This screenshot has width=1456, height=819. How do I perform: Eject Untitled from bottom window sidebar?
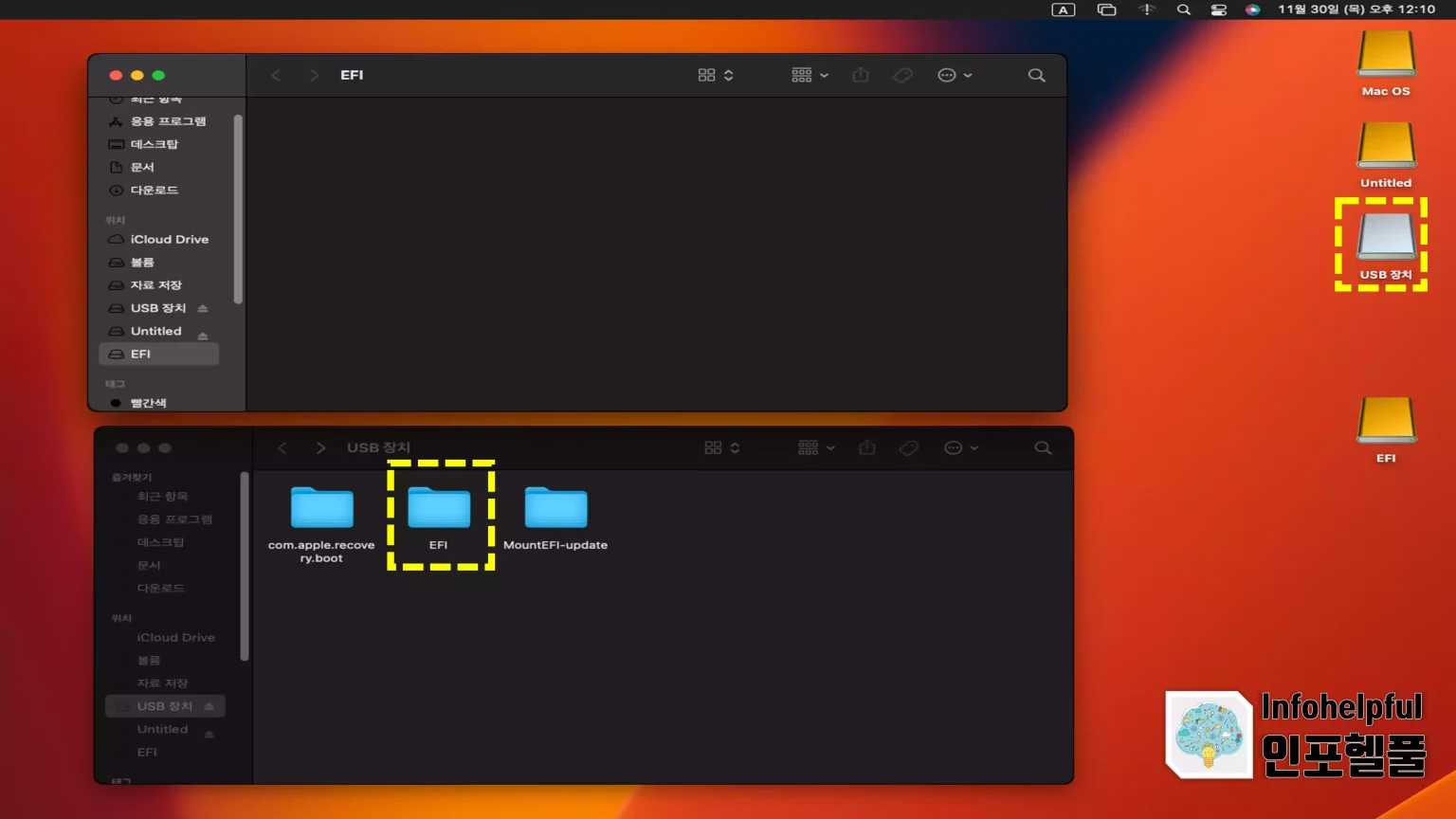209,733
